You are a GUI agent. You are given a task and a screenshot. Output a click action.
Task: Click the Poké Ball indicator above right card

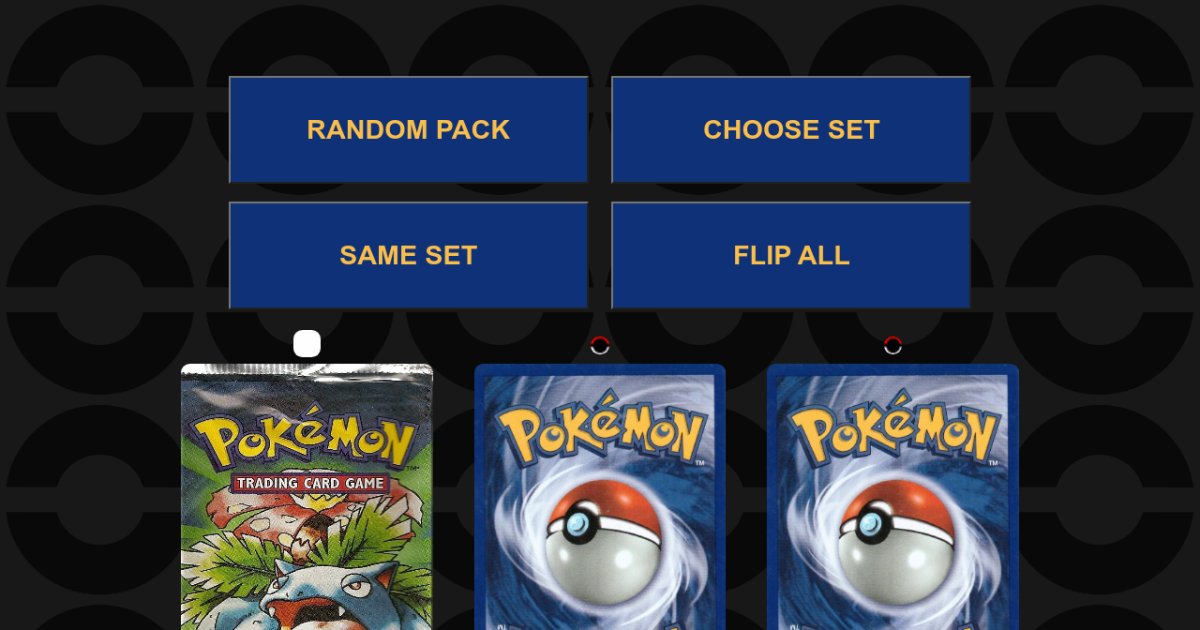point(893,345)
